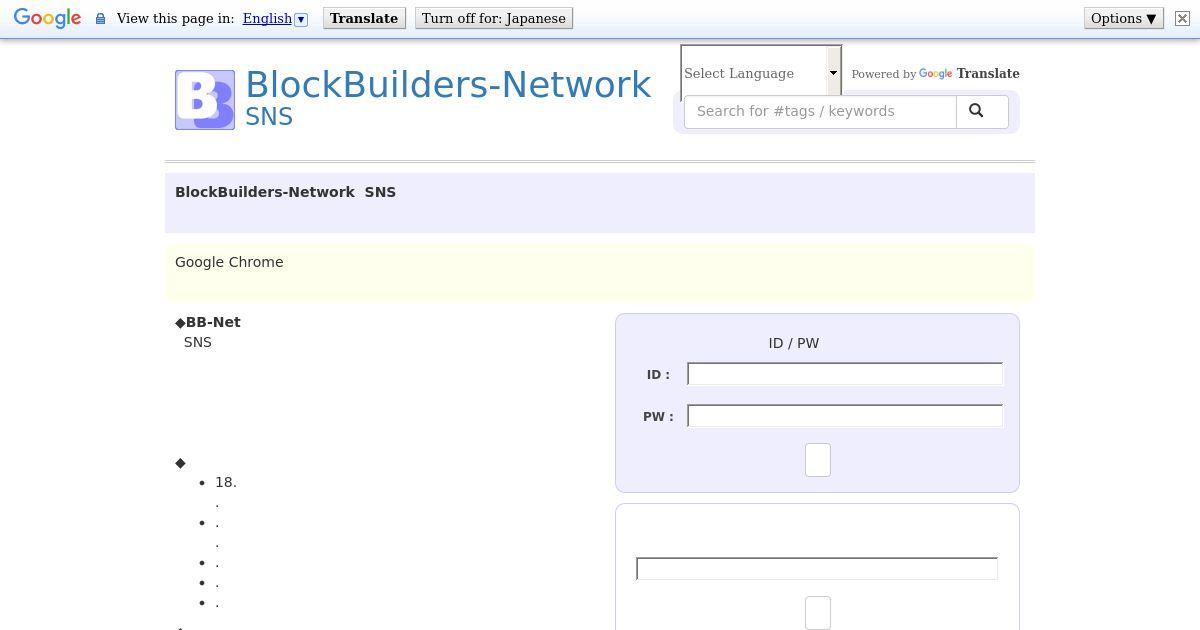Click the "ID / PW" panel heading
The width and height of the screenshot is (1200, 630).
(794, 343)
